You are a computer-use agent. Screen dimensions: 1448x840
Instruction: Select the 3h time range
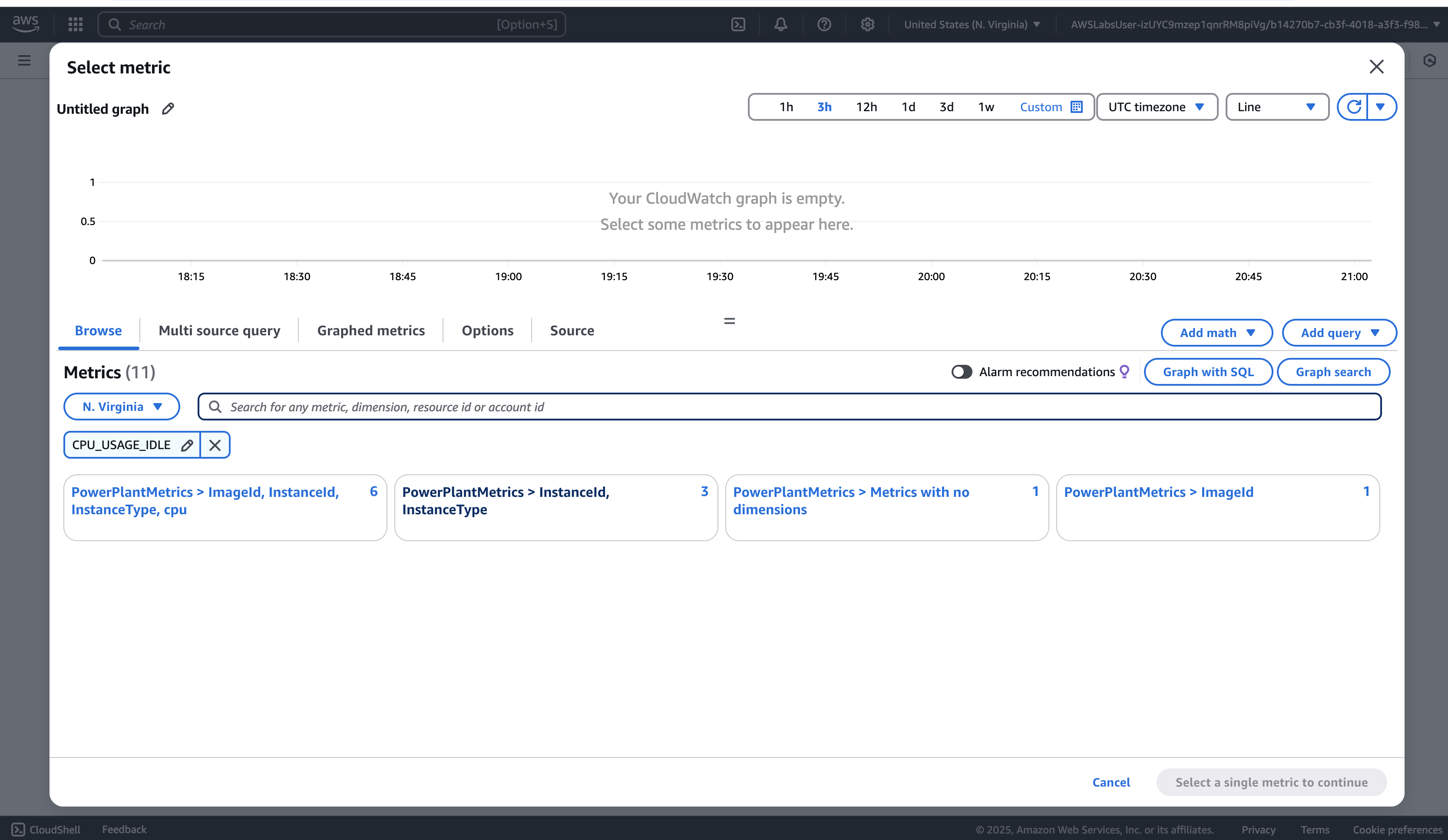[x=824, y=107]
